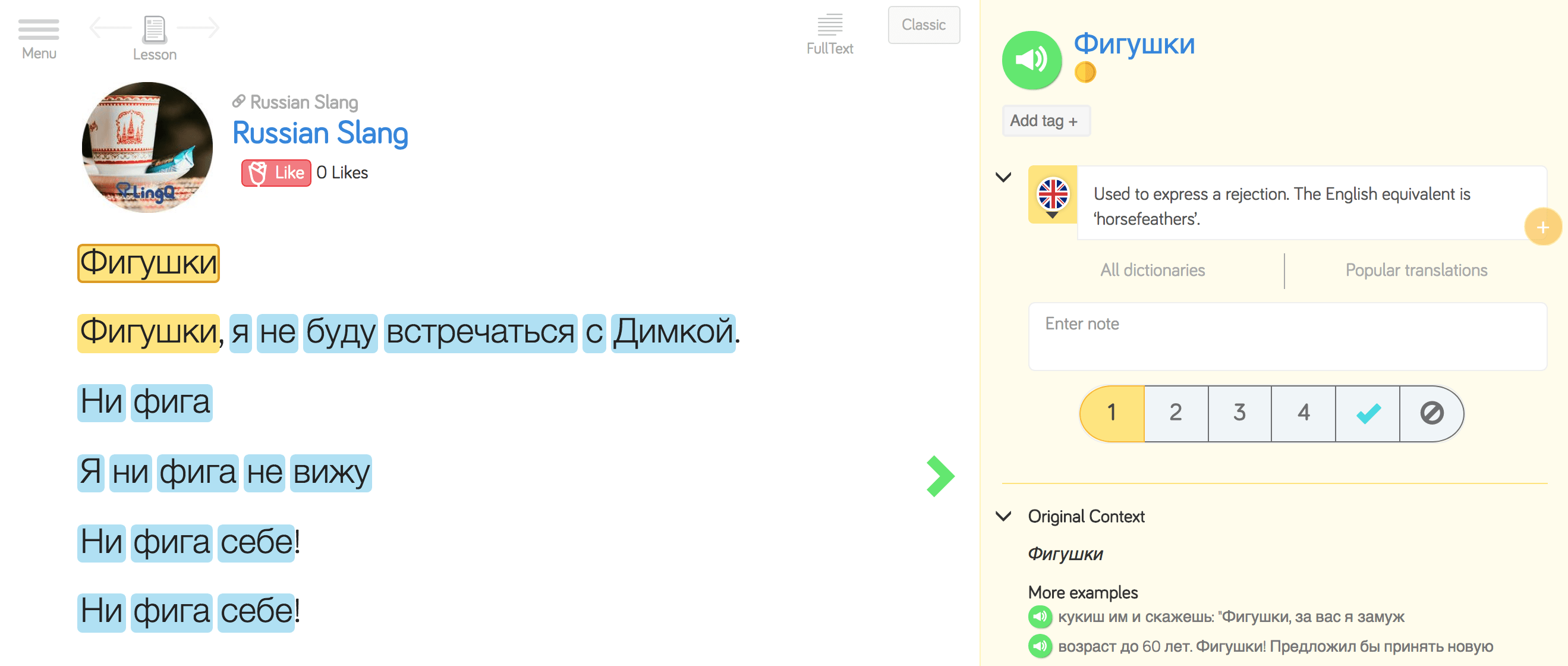The image size is (1568, 666).
Task: Collapse the Original Context section
Action: coord(1003,516)
